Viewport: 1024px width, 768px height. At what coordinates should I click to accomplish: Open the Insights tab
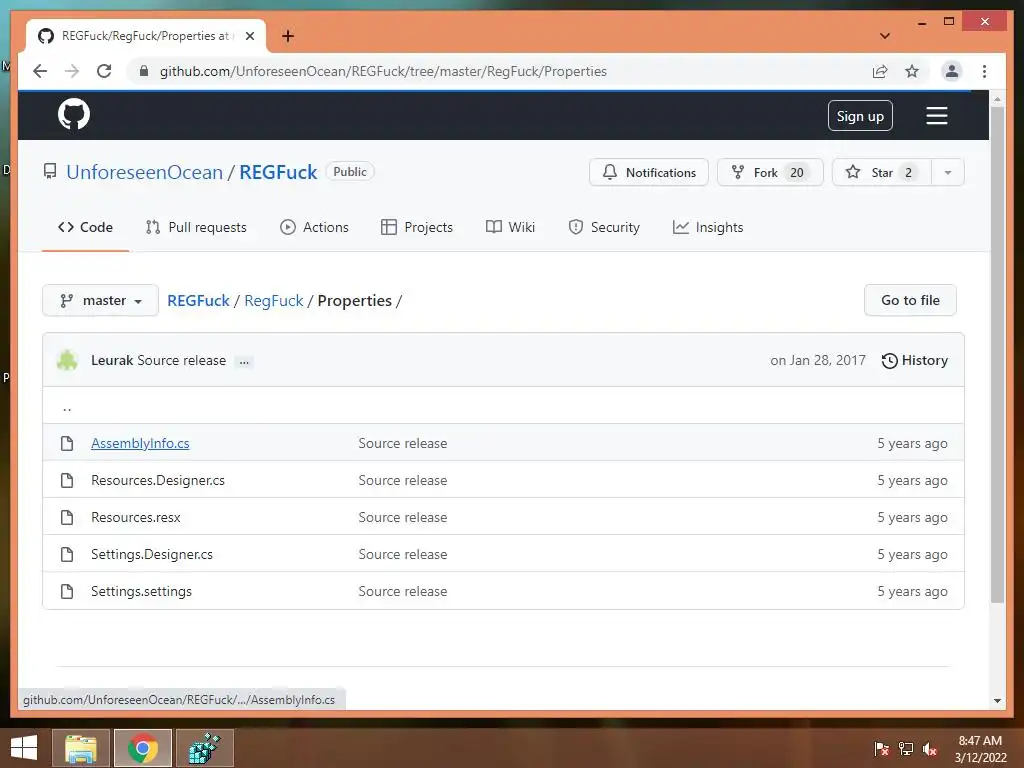708,227
